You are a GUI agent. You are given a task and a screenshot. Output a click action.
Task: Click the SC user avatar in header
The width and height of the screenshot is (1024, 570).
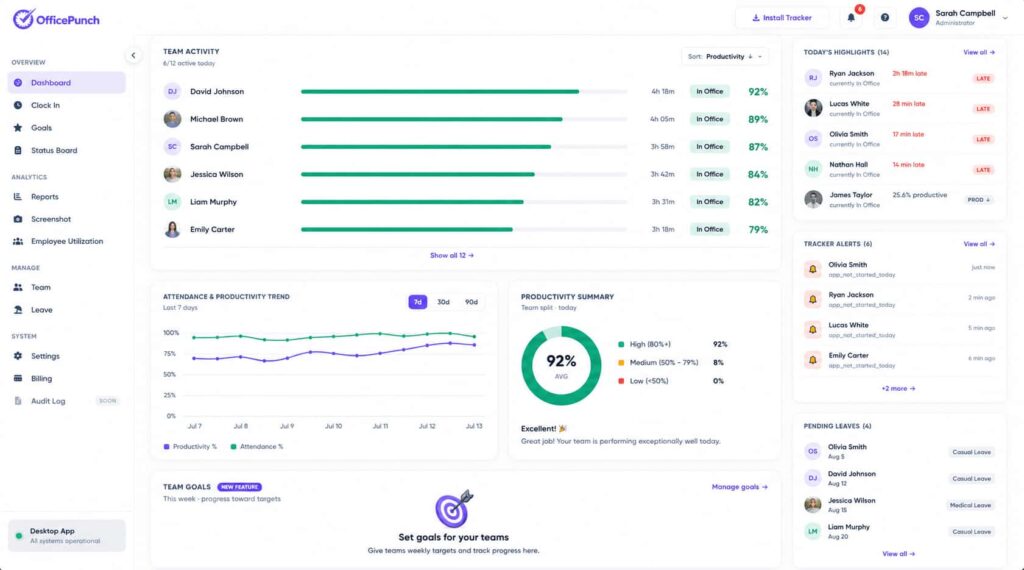click(x=918, y=18)
